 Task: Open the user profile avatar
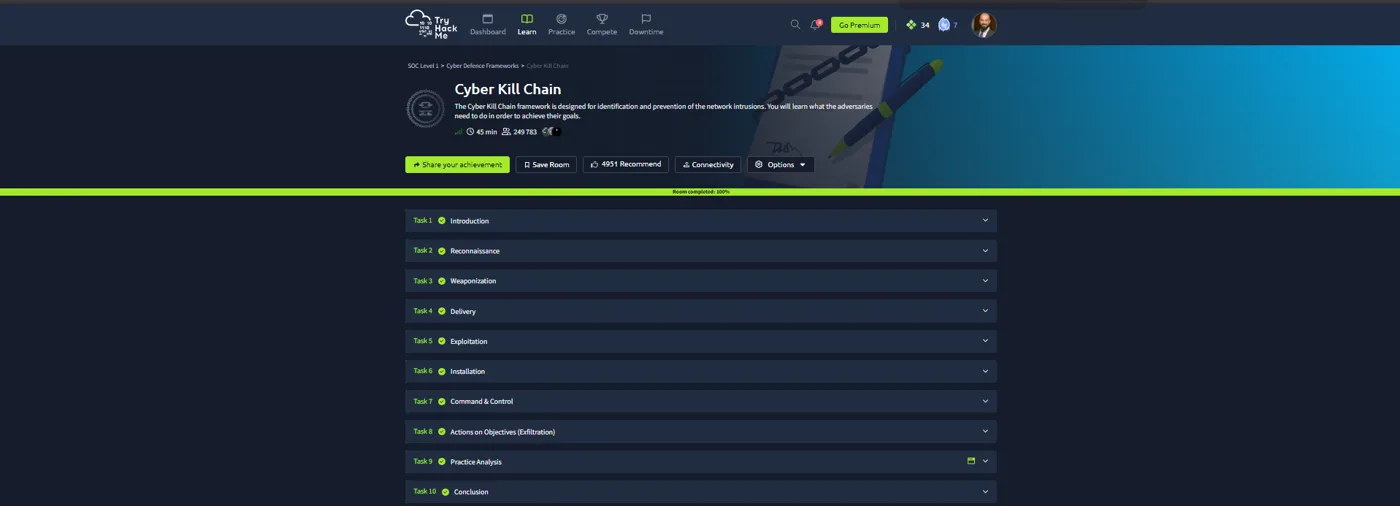[984, 25]
